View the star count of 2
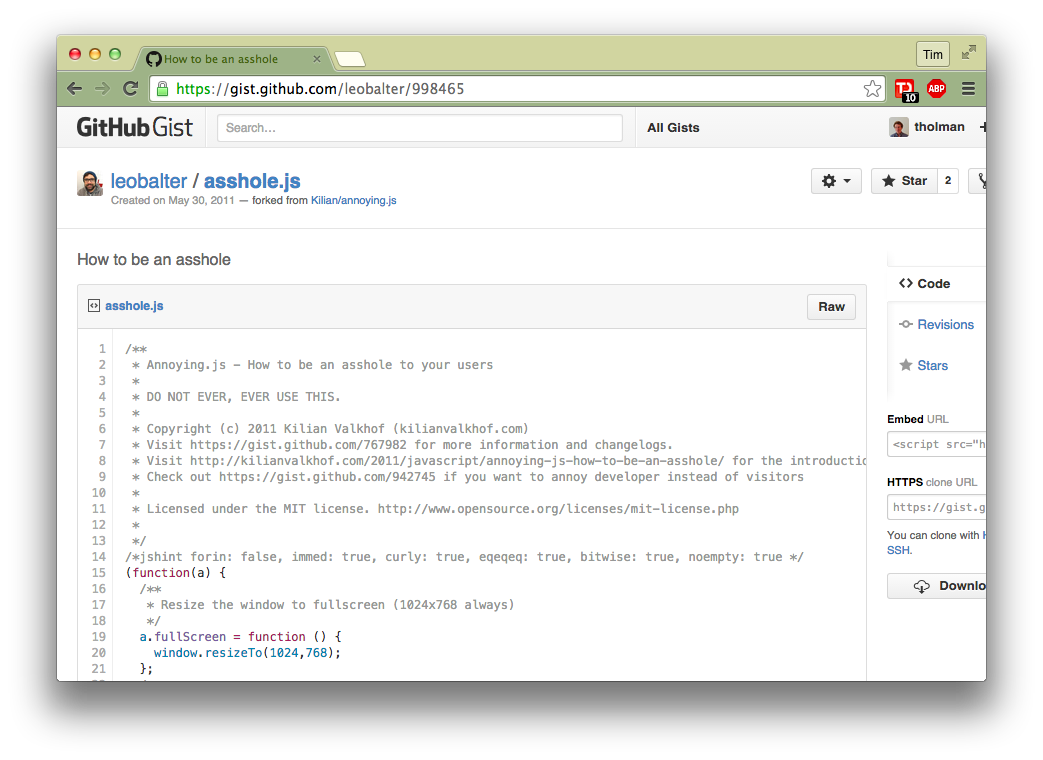Image resolution: width=1043 pixels, height=760 pixels. [x=948, y=181]
